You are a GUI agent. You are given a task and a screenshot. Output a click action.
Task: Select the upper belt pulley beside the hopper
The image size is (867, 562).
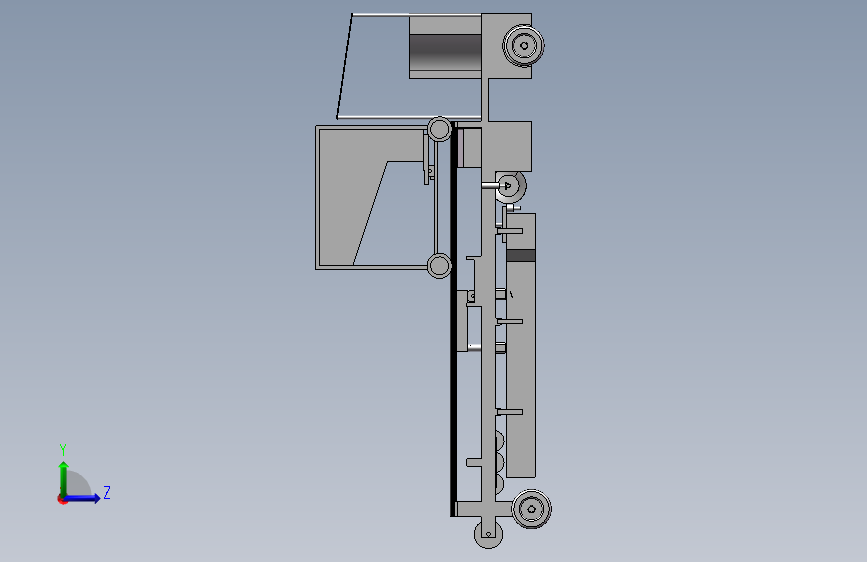440,129
